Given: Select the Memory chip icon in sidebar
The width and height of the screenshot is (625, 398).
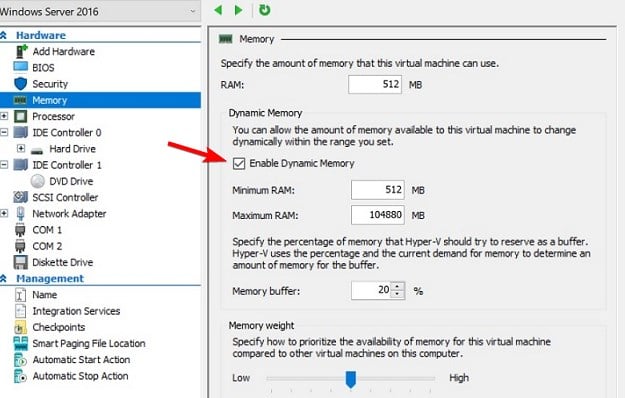Looking at the screenshot, I should [x=20, y=100].
